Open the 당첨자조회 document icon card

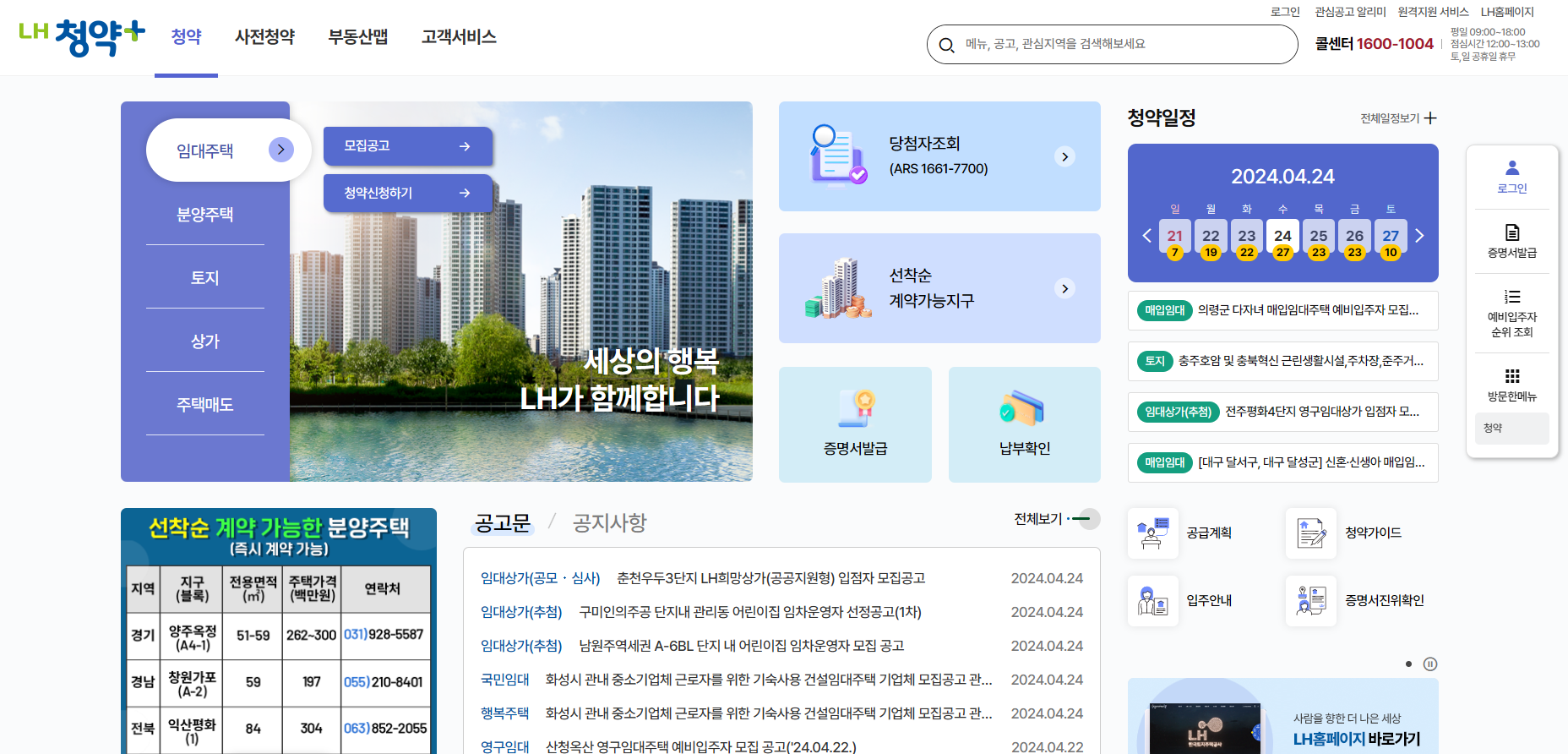837,156
